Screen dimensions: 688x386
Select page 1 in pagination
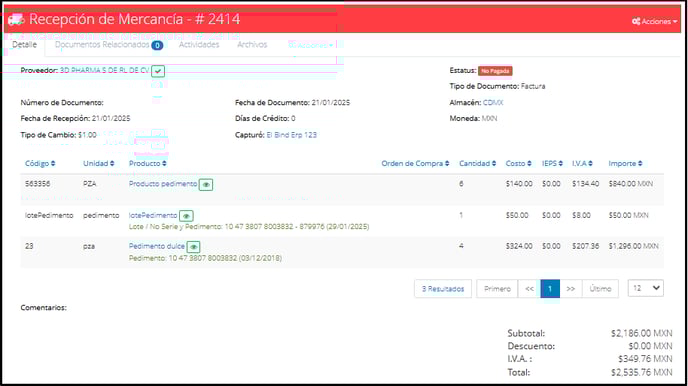(x=550, y=289)
